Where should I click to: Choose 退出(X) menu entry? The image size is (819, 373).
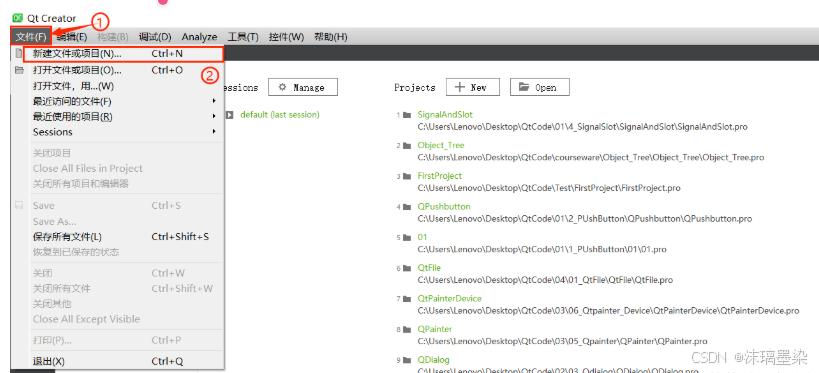tap(118, 362)
